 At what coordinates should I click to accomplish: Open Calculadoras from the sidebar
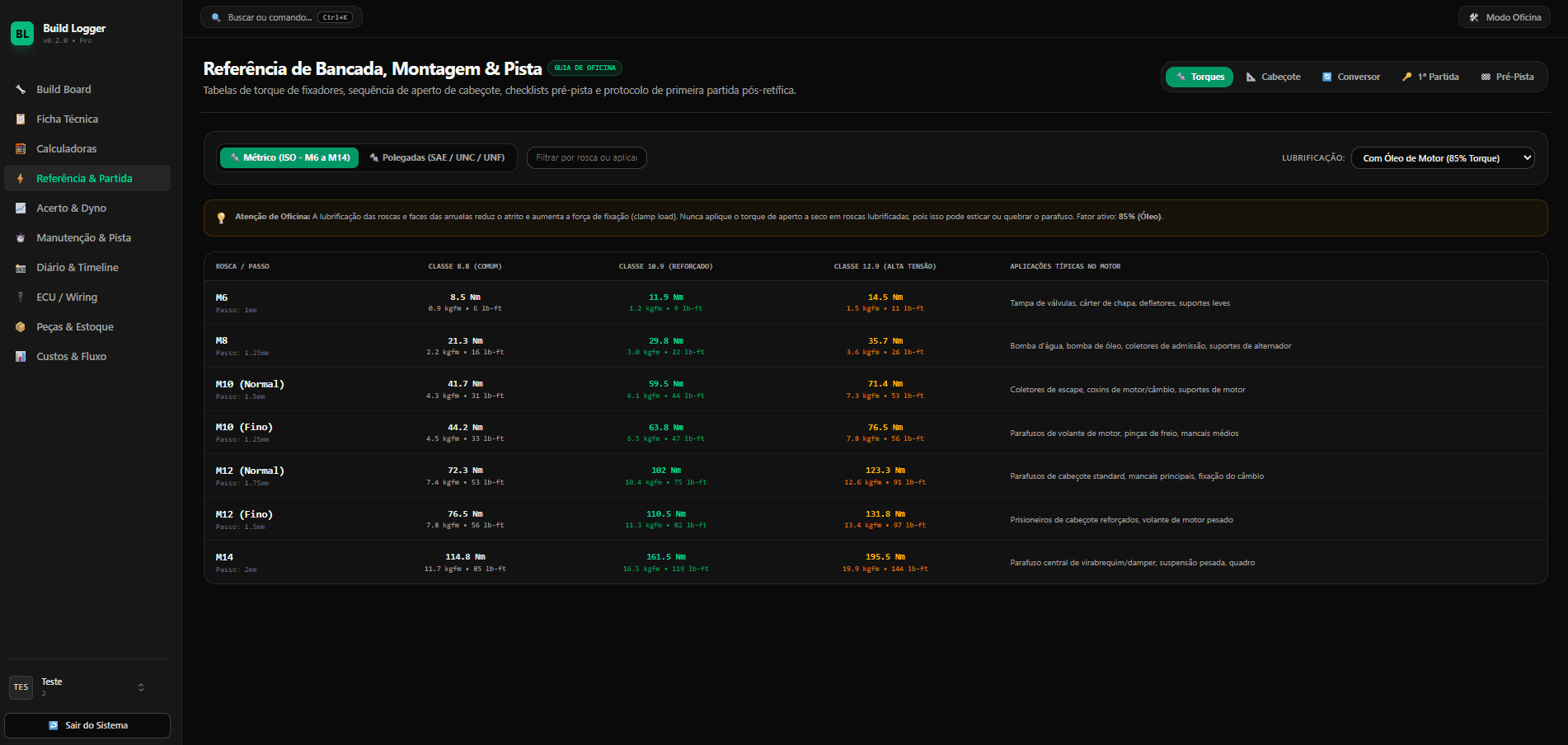pyautogui.click(x=87, y=148)
